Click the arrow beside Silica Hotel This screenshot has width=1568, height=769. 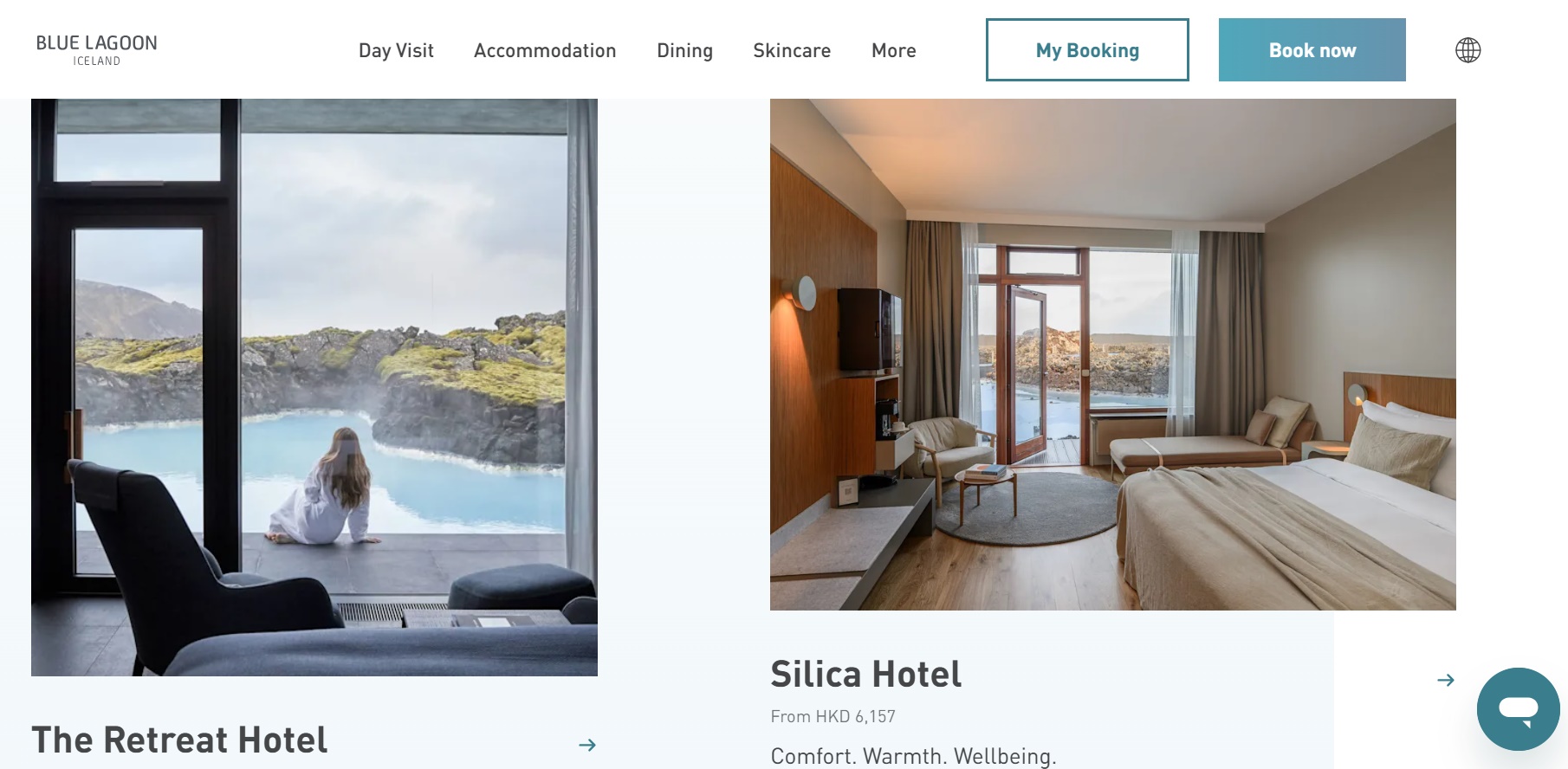coord(1446,681)
